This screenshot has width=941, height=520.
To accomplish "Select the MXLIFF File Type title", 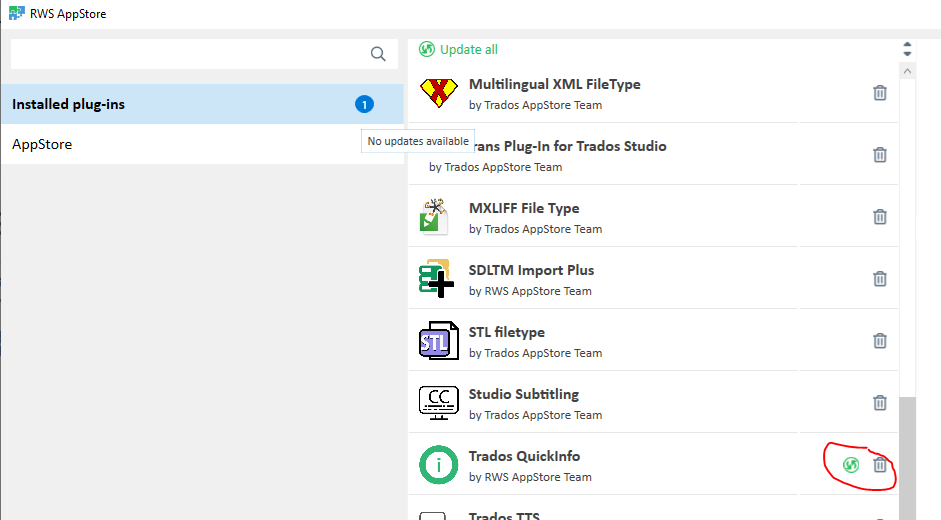I will pyautogui.click(x=524, y=208).
